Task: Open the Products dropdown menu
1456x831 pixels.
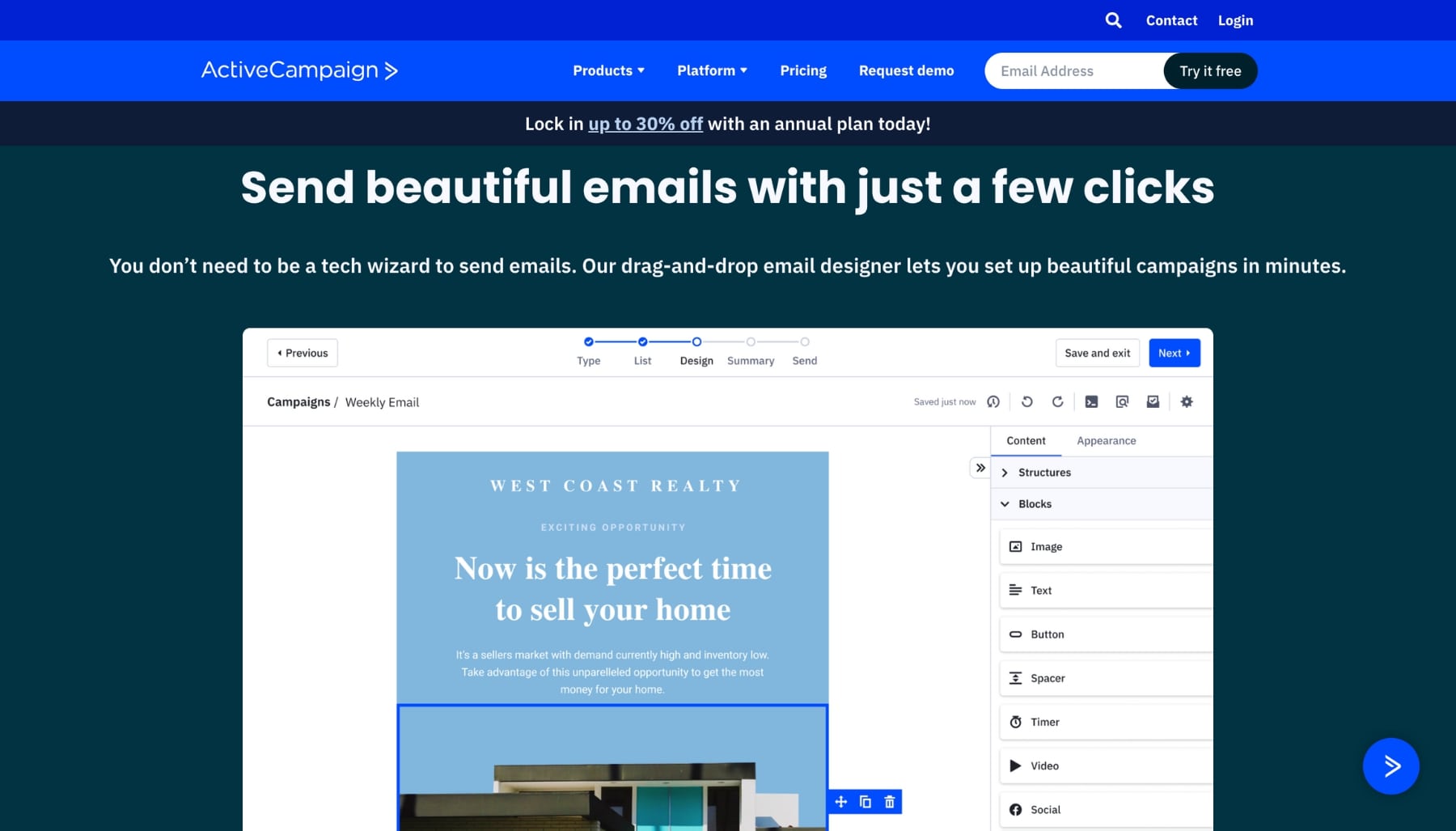Action: pos(609,70)
